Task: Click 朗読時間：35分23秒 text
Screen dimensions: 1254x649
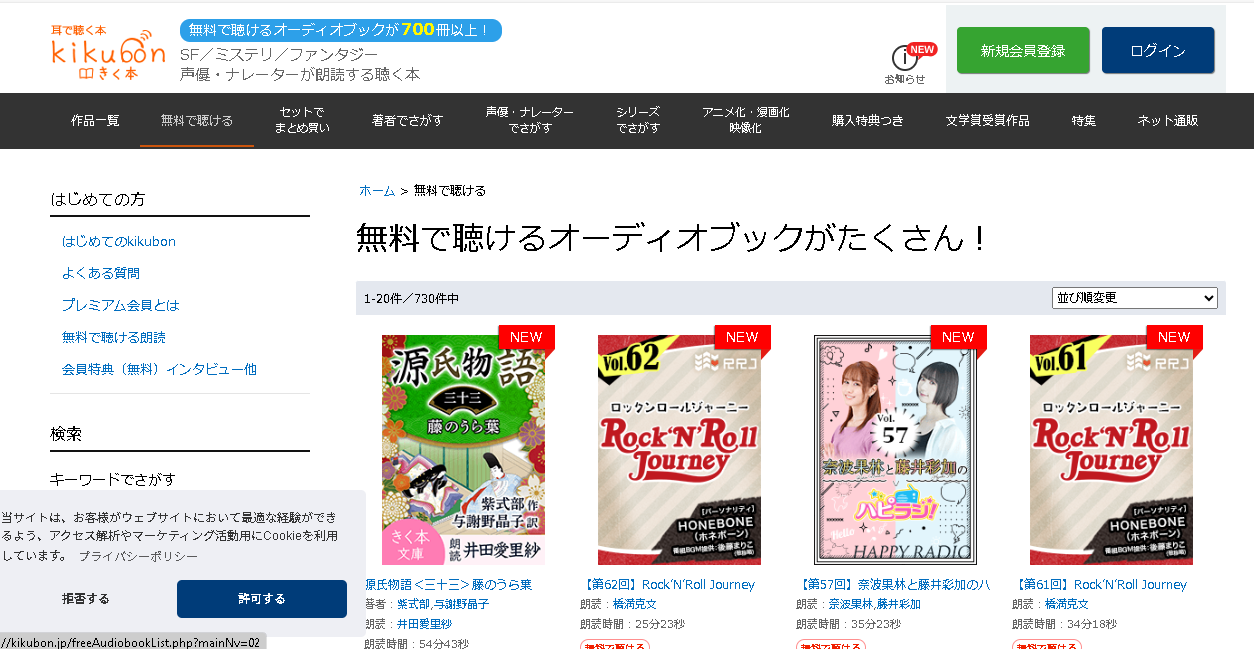Action: click(848, 624)
